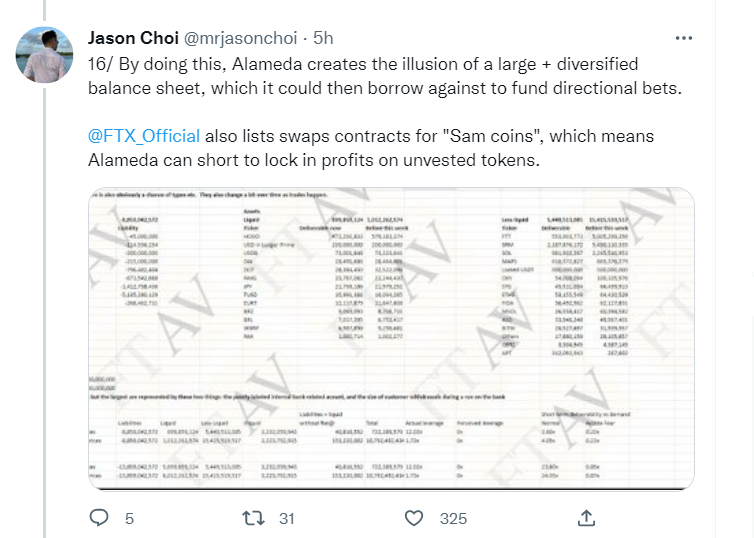The height and width of the screenshot is (538, 754).
Task: Like the tweet with the heart icon
Action: click(x=414, y=518)
